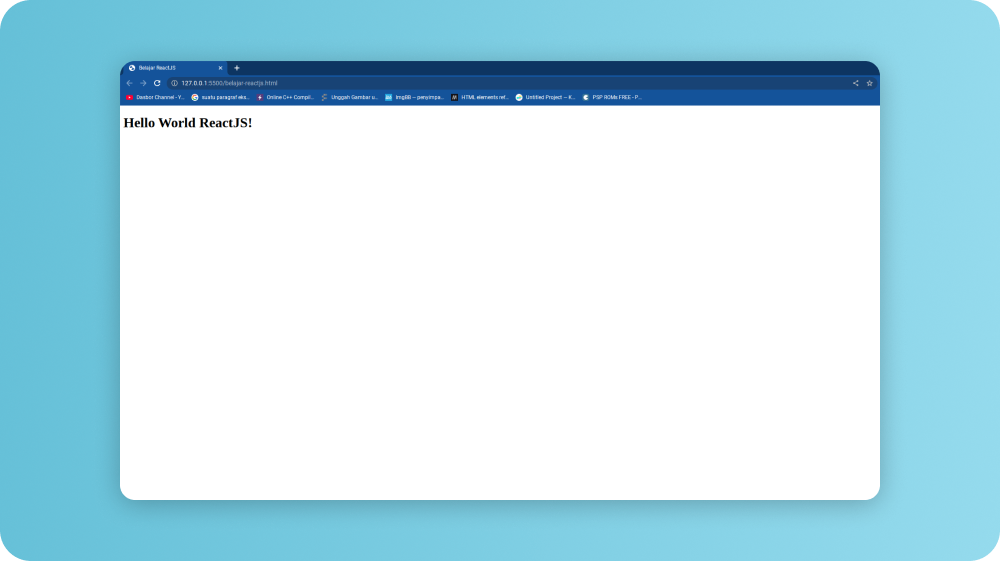The image size is (1000, 561).
Task: Open the Untitled Project bookmark
Action: coord(545,97)
